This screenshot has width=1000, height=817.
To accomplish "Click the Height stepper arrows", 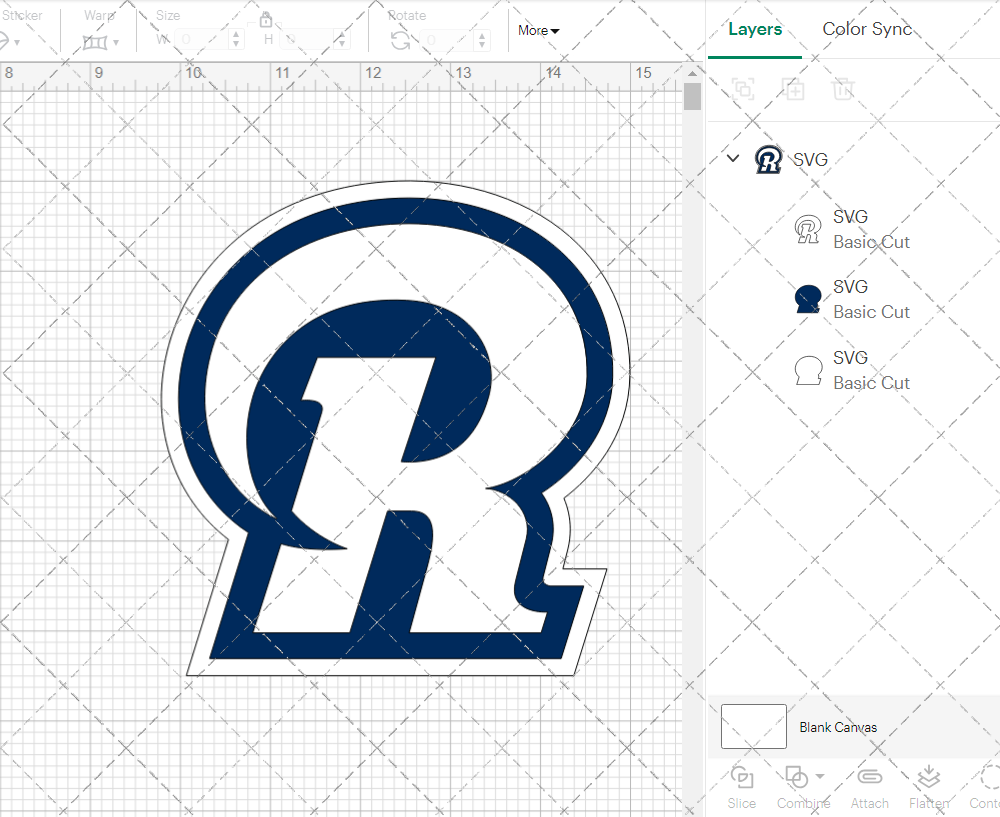I will [342, 40].
